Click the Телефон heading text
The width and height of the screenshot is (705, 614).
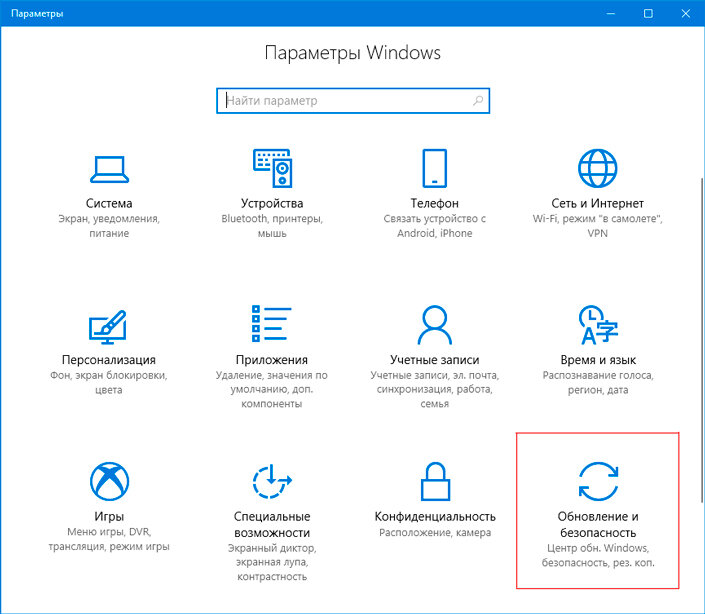coord(435,204)
